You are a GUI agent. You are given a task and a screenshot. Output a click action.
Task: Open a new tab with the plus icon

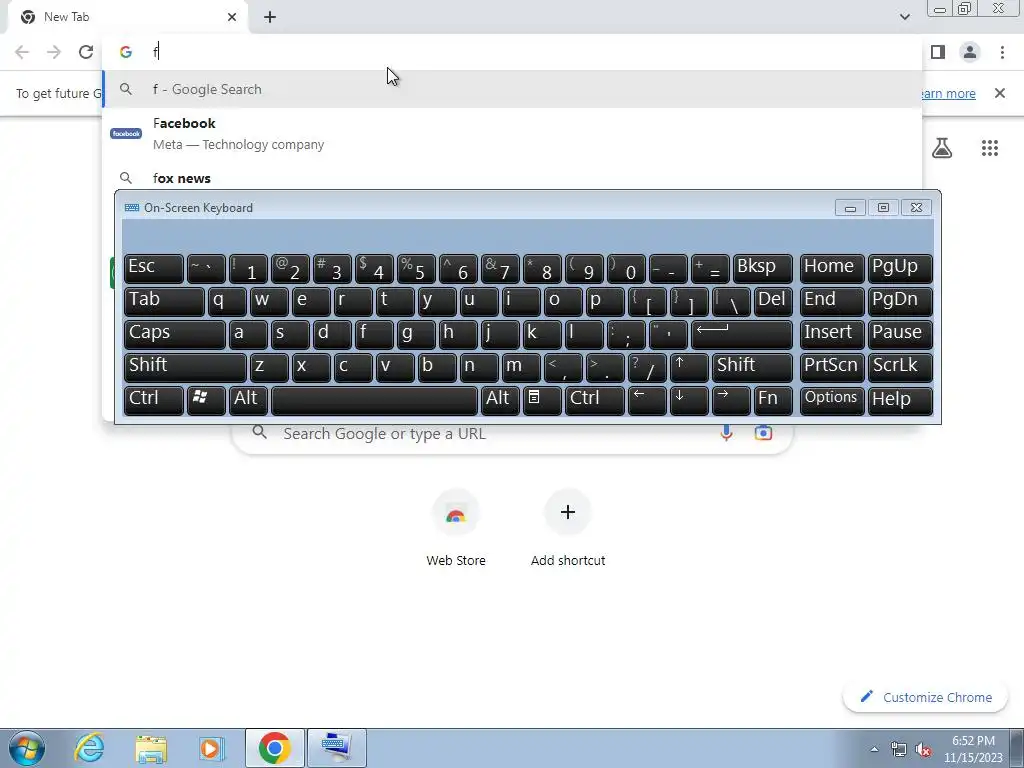[270, 17]
